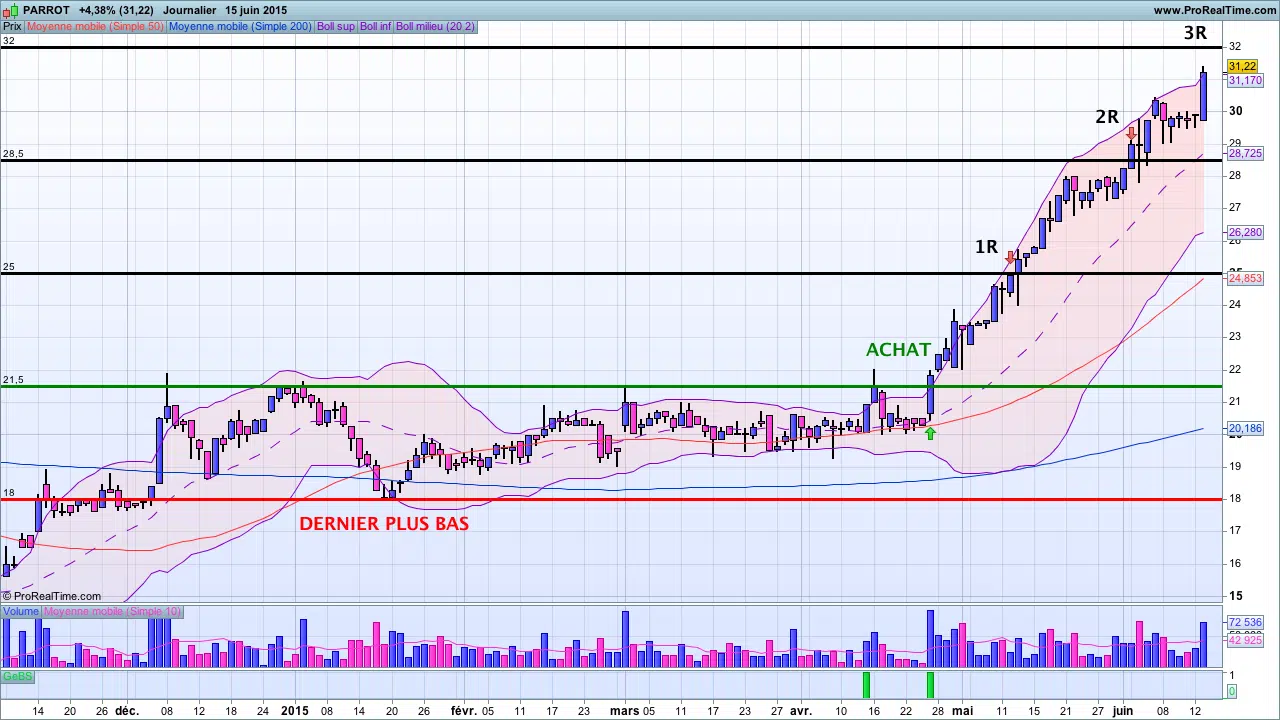Open Moyenne mobile (Simple 50) indicator settings
This screenshot has width=1280, height=720.
tap(95, 26)
